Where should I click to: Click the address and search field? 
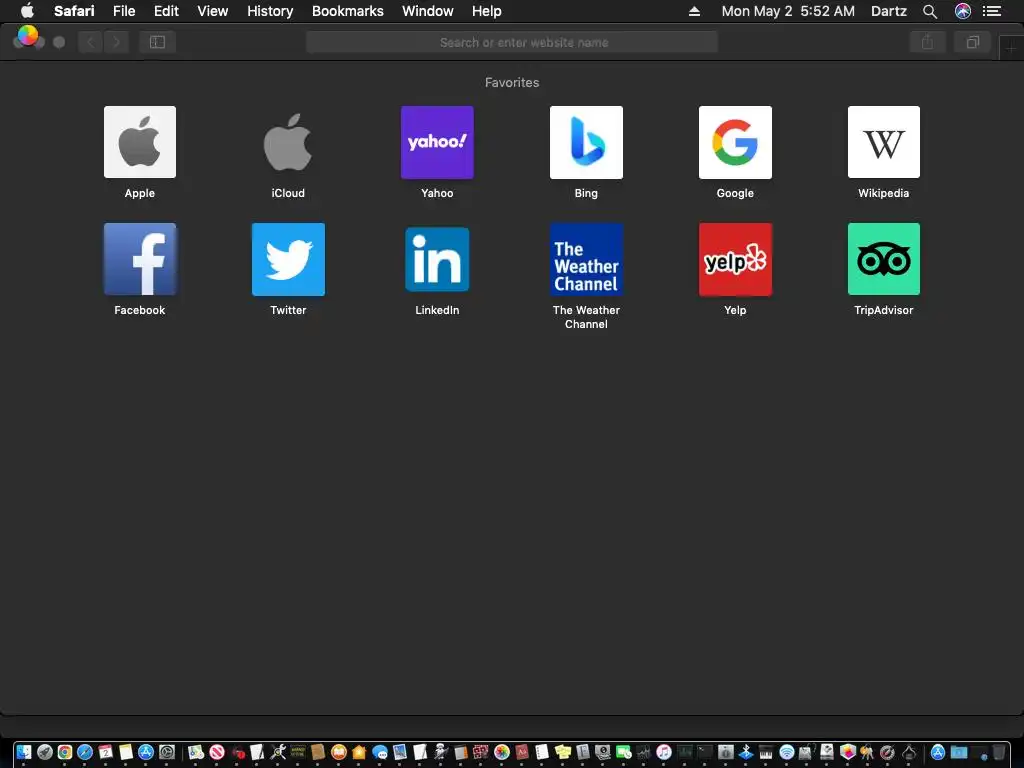click(512, 42)
